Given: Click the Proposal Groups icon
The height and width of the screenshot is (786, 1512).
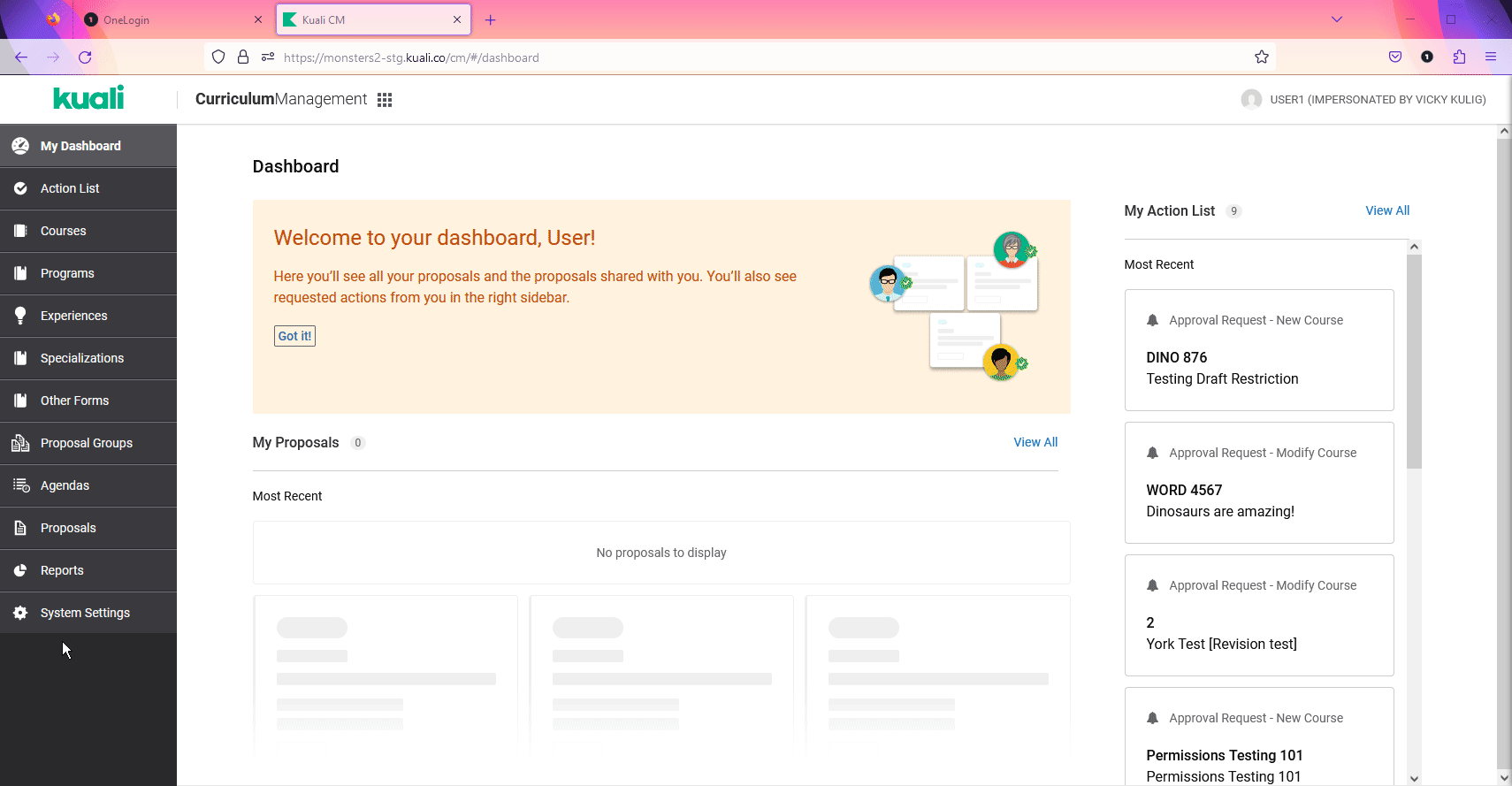Looking at the screenshot, I should coord(20,443).
